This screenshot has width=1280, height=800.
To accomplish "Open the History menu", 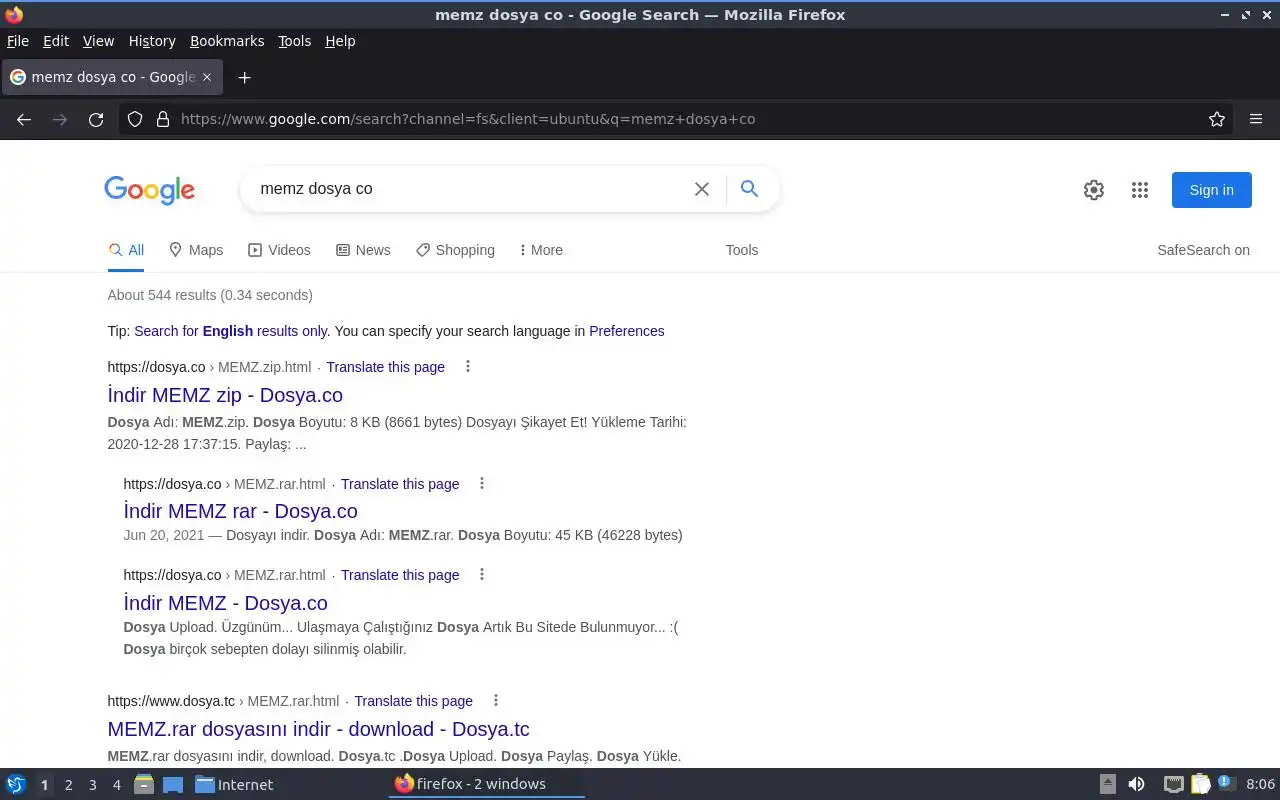I will tap(152, 41).
